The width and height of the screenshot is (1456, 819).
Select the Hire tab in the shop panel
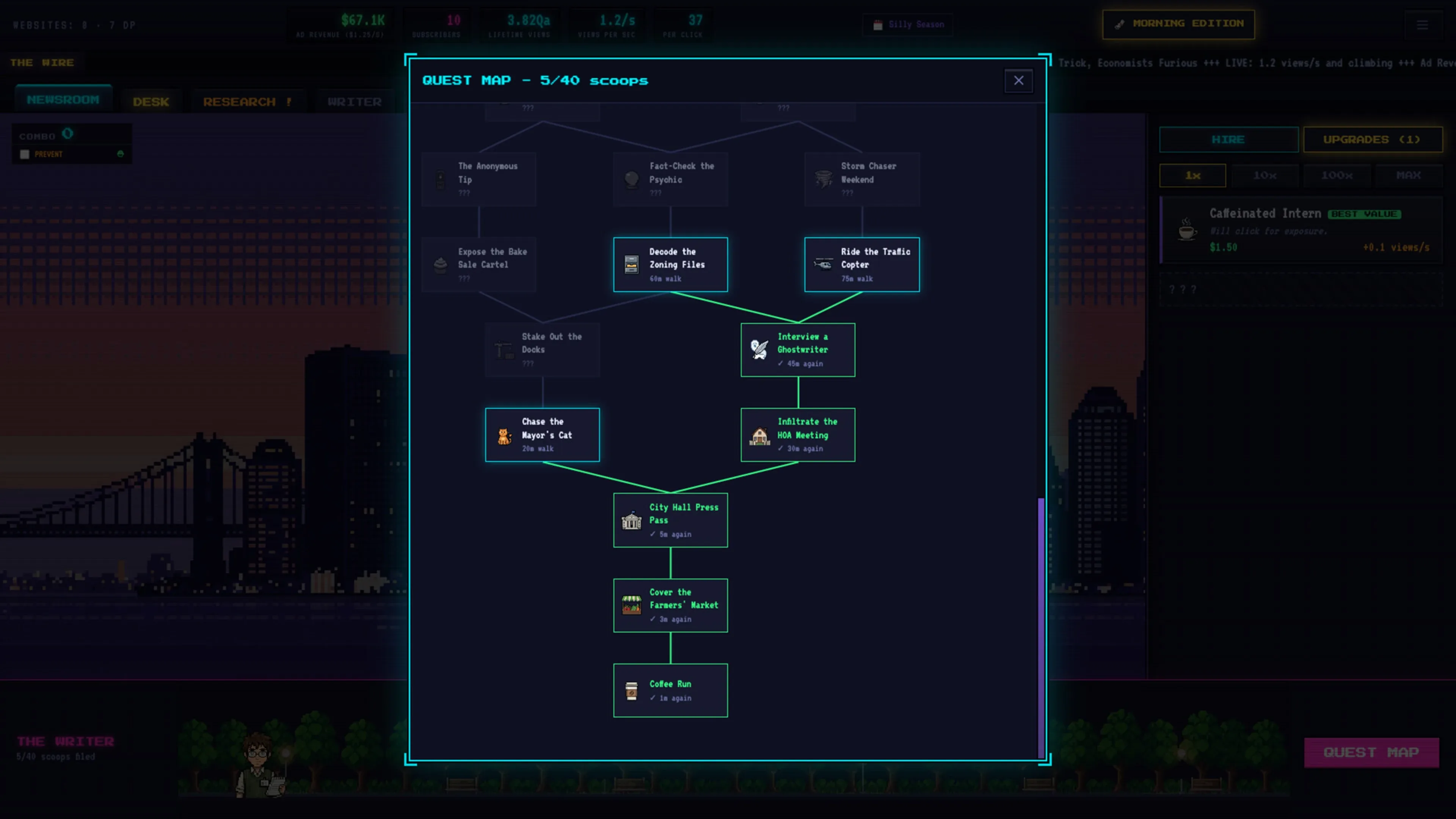pos(1228,140)
